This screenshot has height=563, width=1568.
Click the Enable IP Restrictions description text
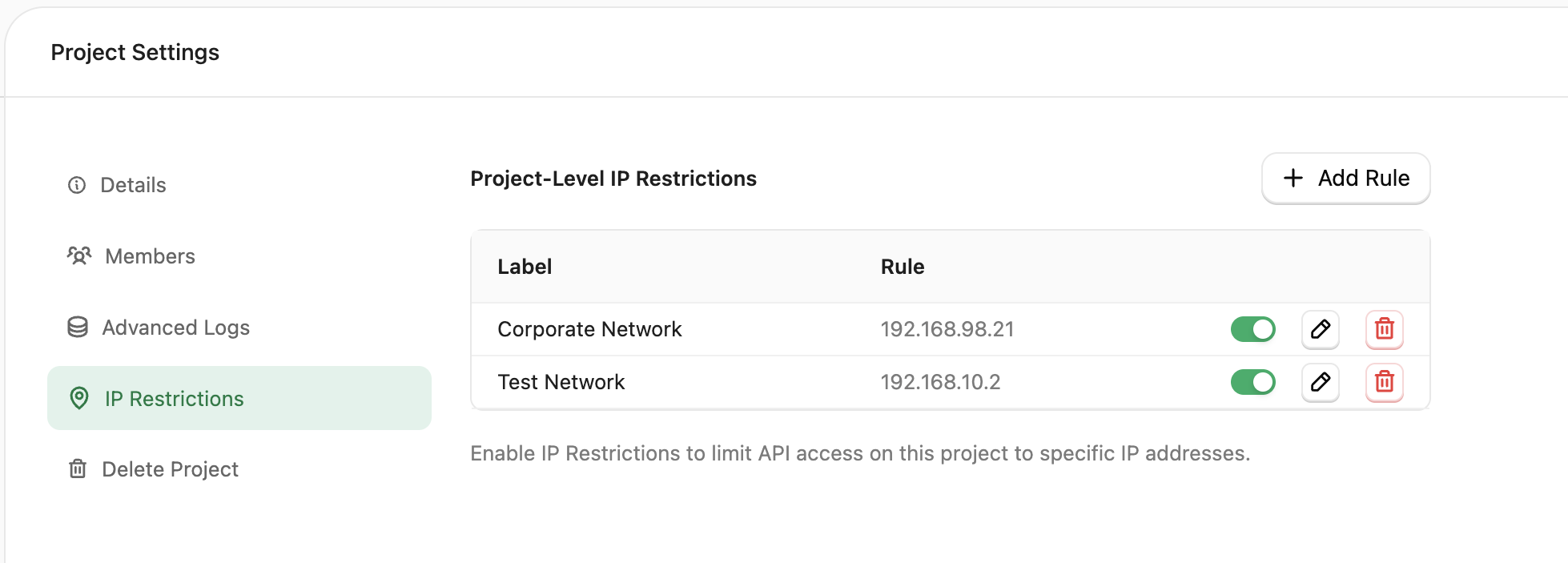point(860,453)
